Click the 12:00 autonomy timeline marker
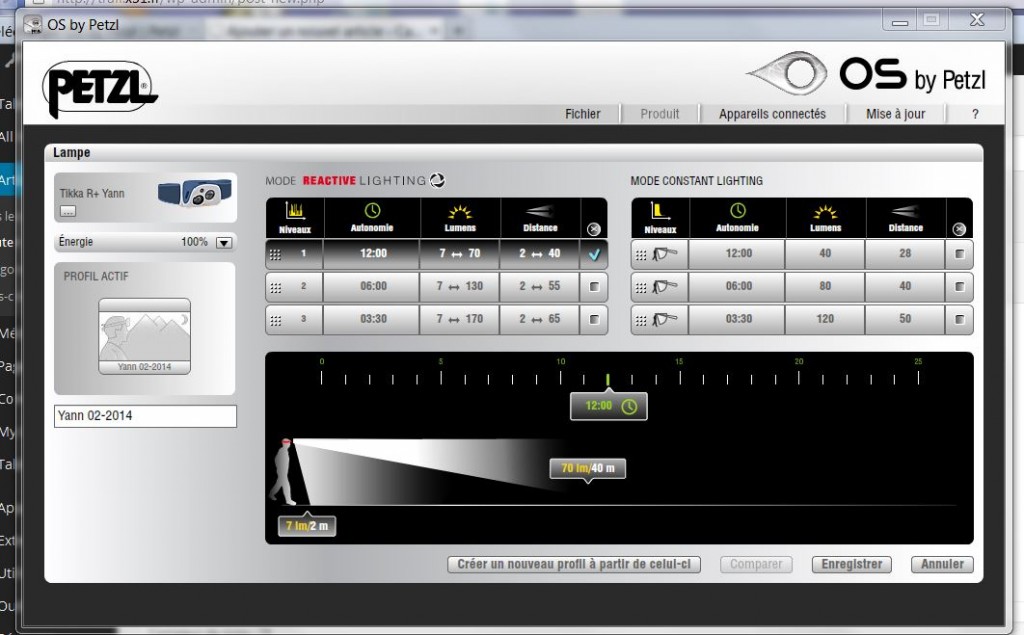This screenshot has height=635, width=1024. pos(609,406)
